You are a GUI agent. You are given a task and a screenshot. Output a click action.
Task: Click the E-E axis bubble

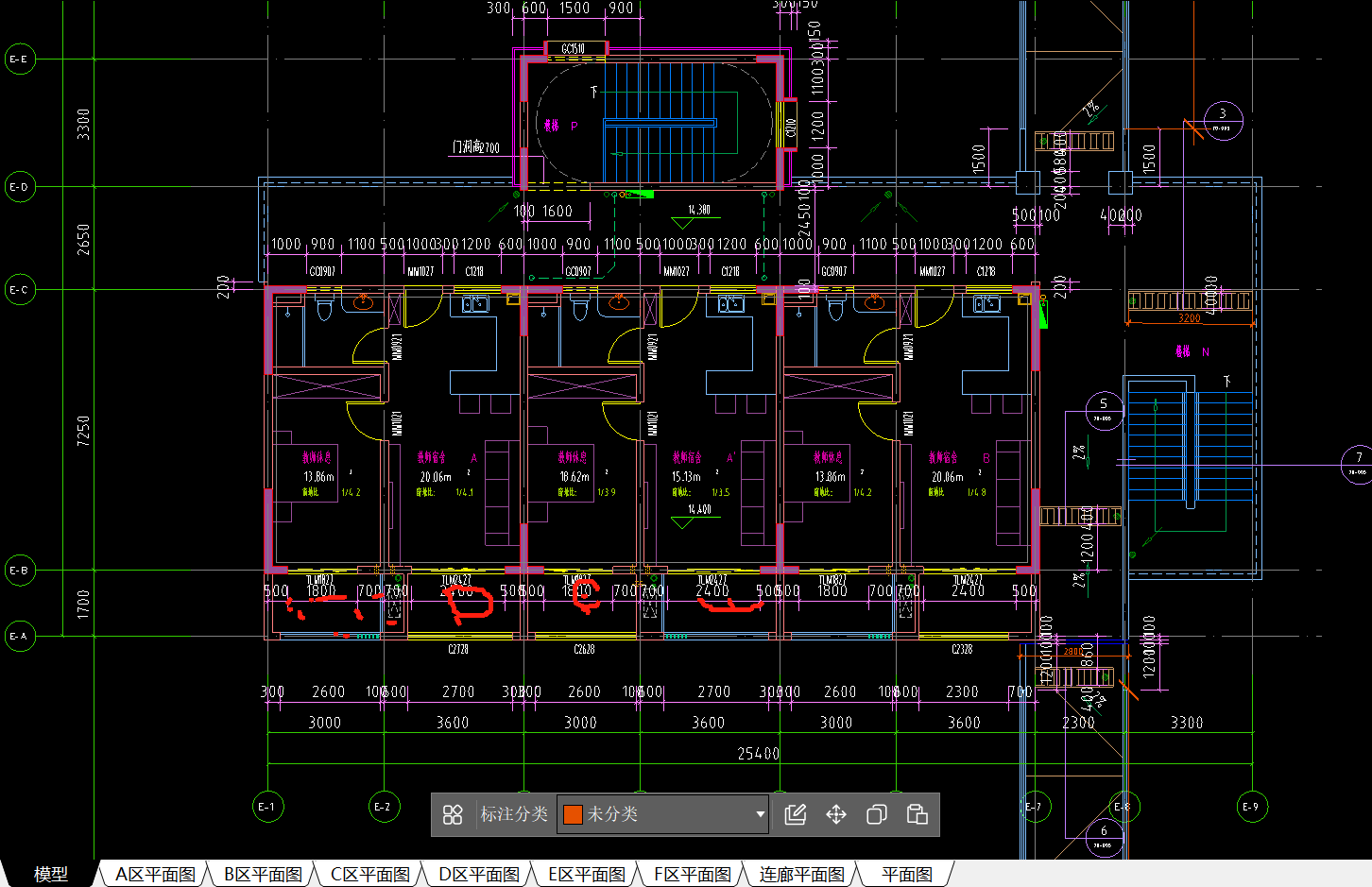click(20, 59)
